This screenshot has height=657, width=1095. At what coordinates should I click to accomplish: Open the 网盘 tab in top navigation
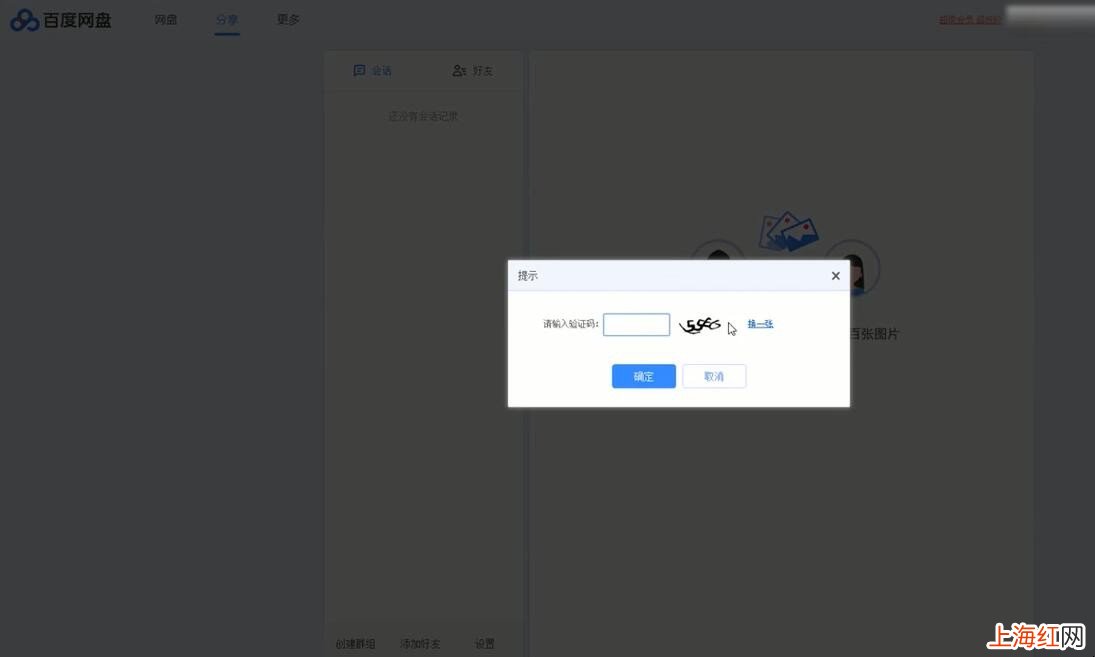point(166,20)
